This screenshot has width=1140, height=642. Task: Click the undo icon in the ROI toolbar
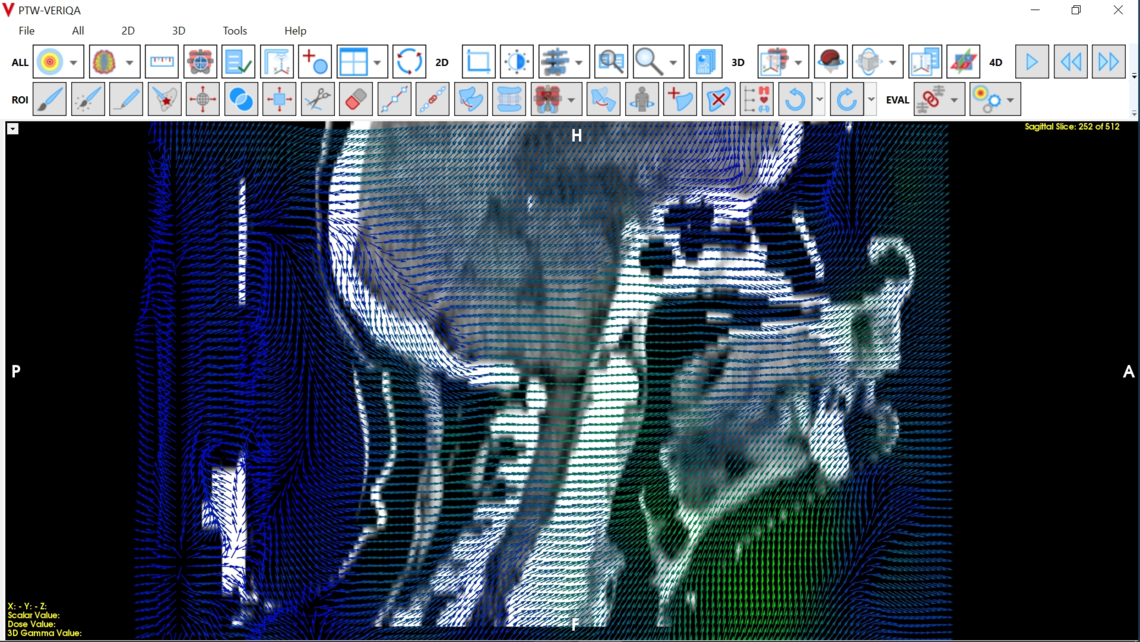pos(794,99)
